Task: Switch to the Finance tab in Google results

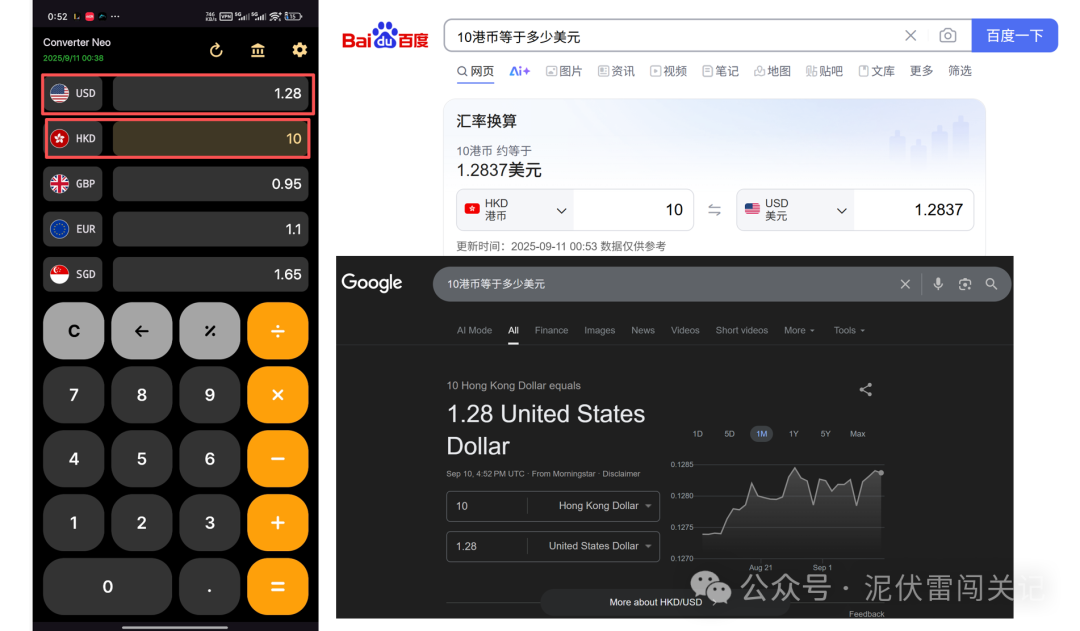Action: click(551, 330)
